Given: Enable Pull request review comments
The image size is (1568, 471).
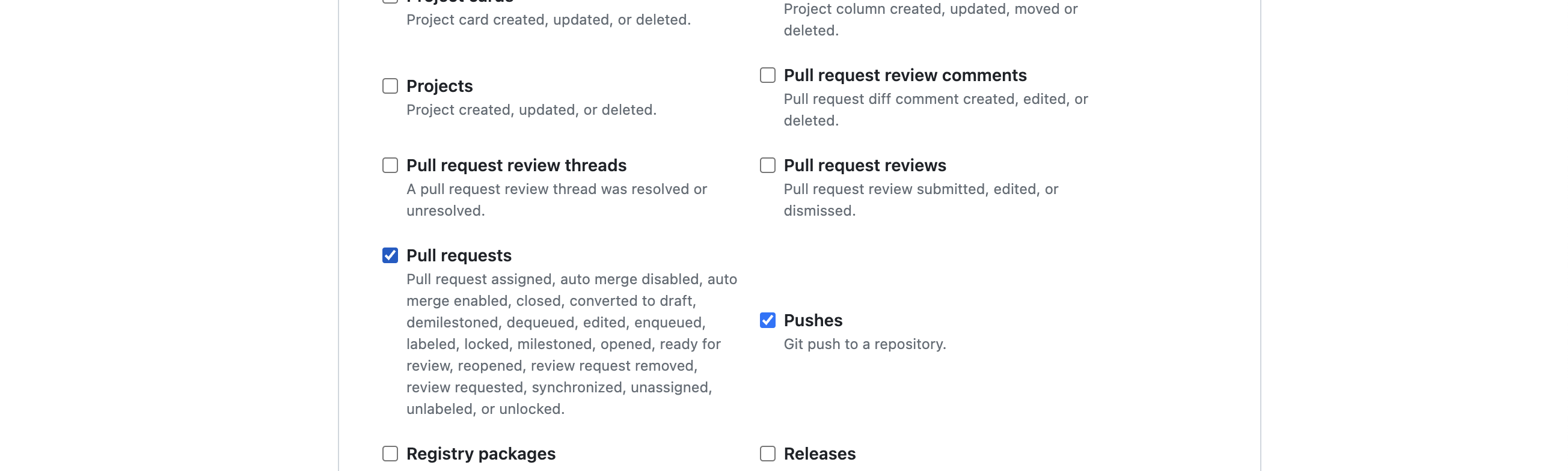Looking at the screenshot, I should tap(767, 75).
